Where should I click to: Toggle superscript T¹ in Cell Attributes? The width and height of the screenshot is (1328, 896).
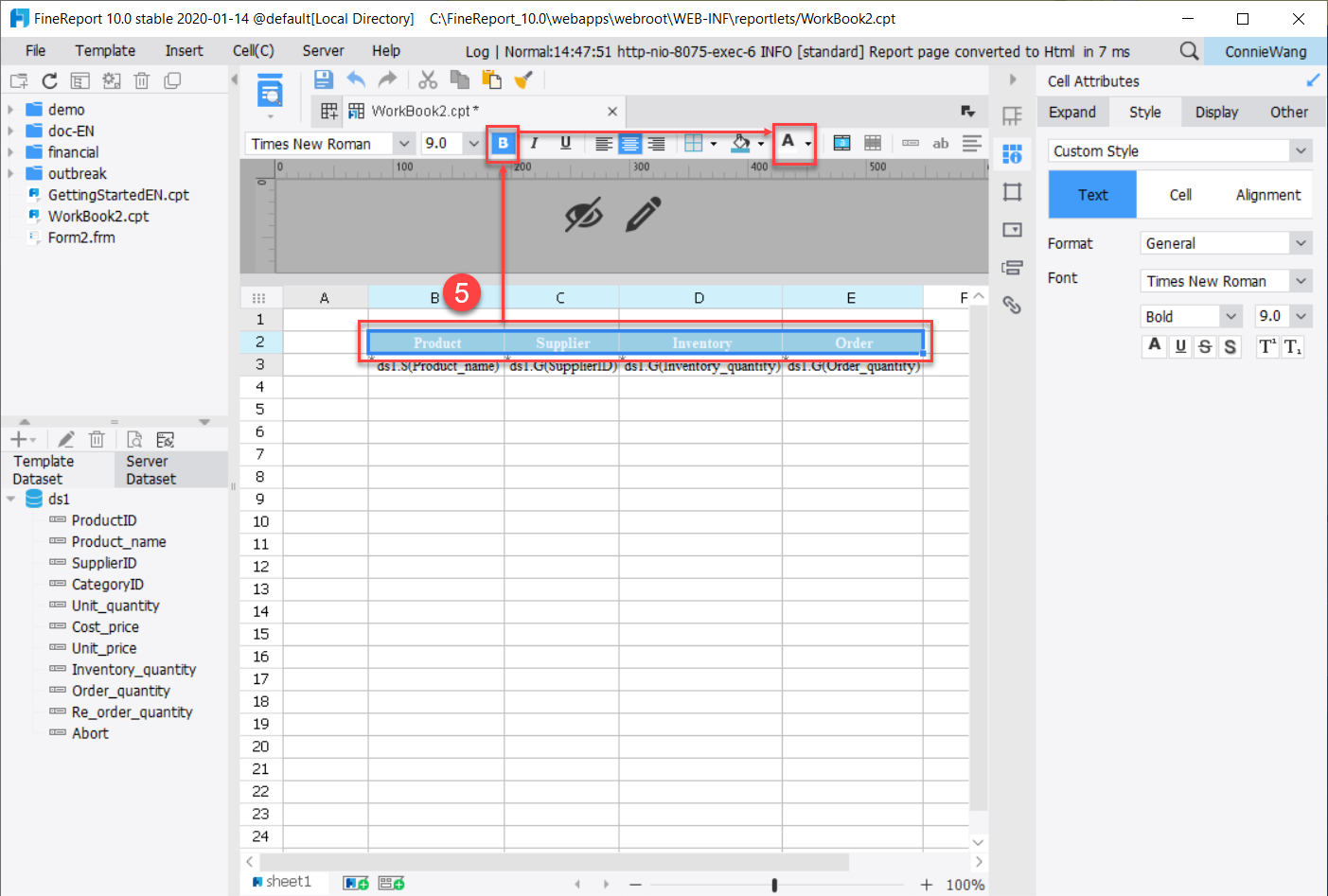coord(1268,346)
